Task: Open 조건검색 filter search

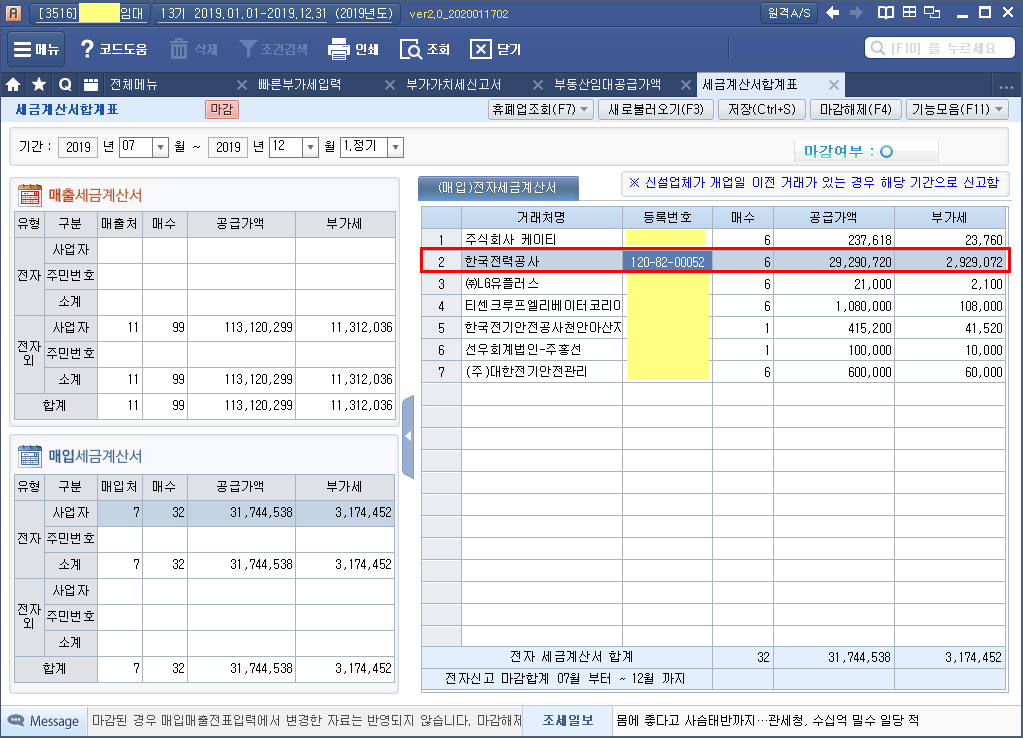Action: [274, 49]
